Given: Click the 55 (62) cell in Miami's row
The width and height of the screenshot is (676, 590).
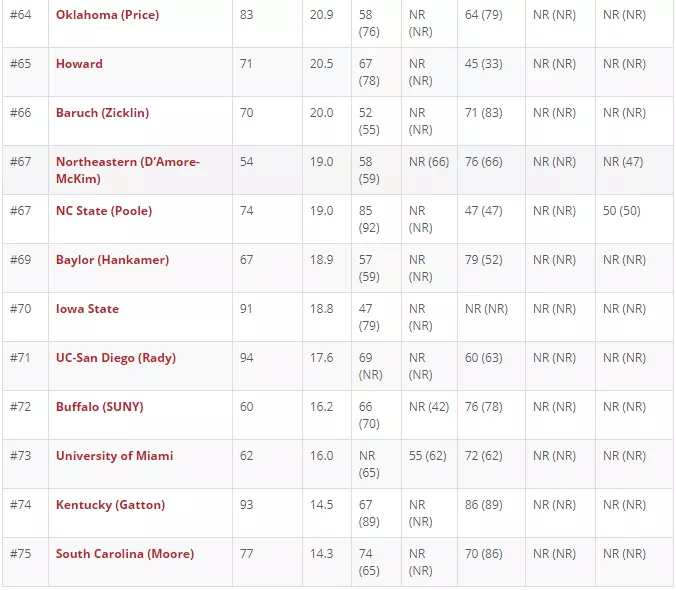Looking at the screenshot, I should [428, 456].
